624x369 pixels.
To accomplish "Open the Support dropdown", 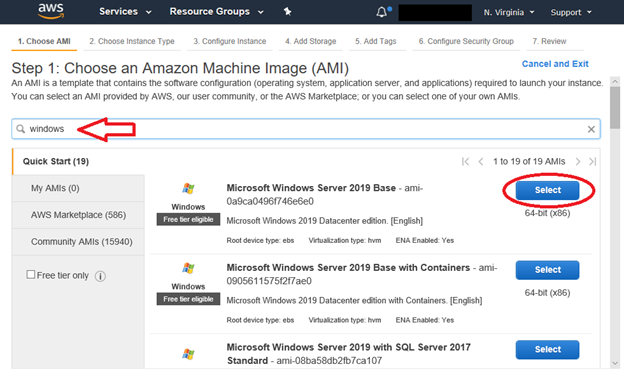I will click(571, 12).
